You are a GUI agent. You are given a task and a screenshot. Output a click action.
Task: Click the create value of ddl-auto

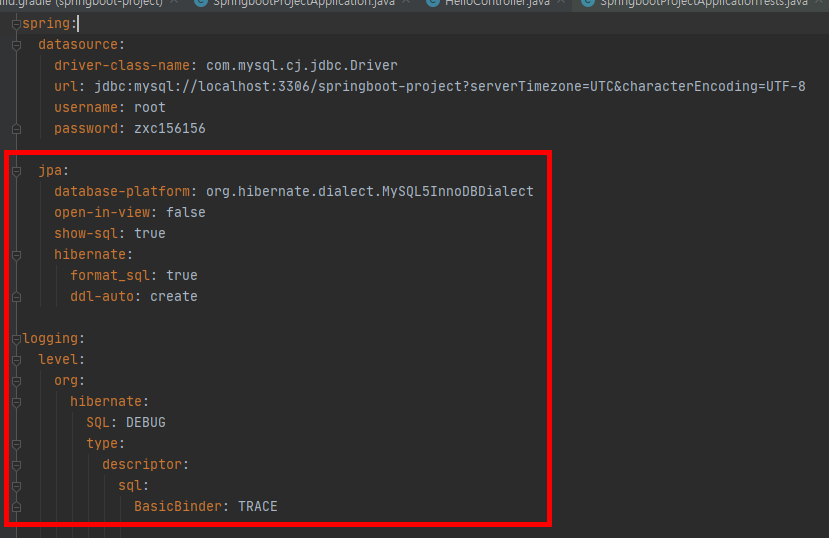[x=174, y=296]
